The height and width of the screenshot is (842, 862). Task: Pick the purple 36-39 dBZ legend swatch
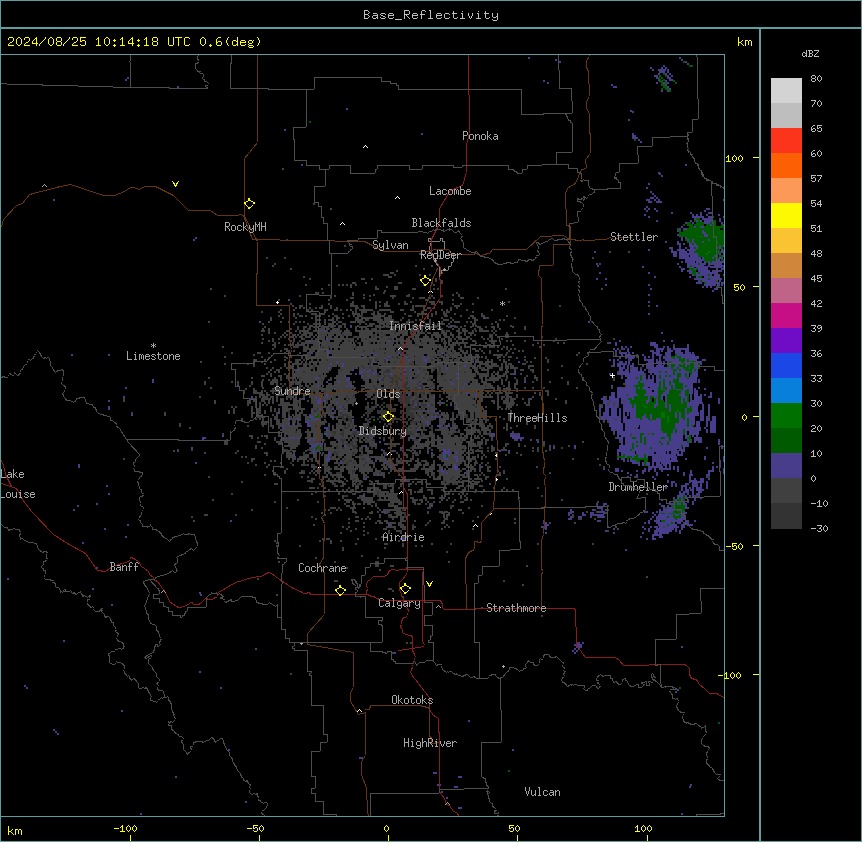pos(786,341)
